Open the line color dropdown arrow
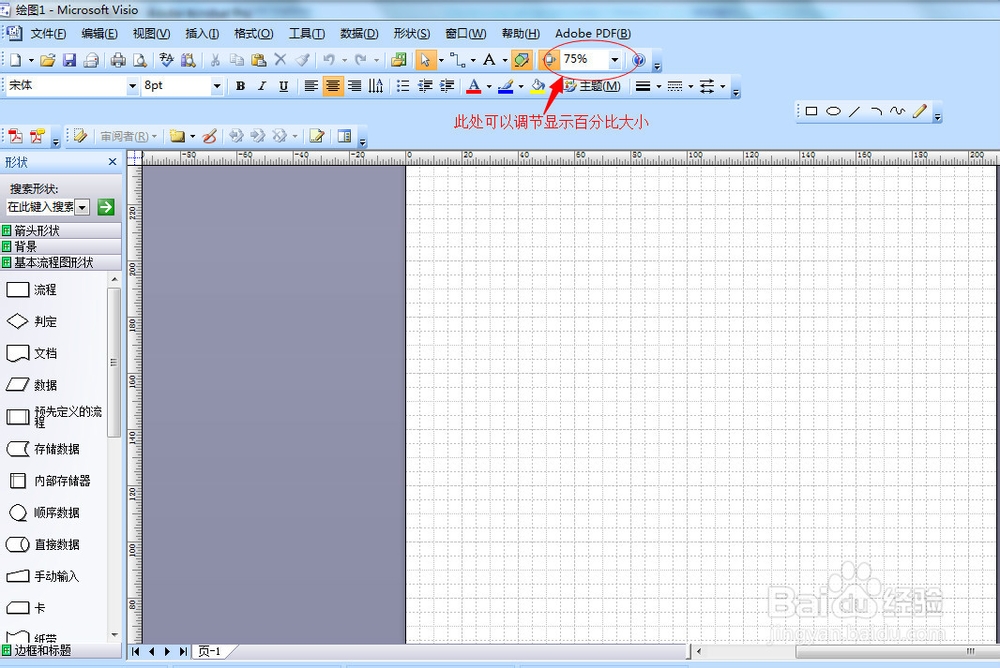 (x=521, y=86)
